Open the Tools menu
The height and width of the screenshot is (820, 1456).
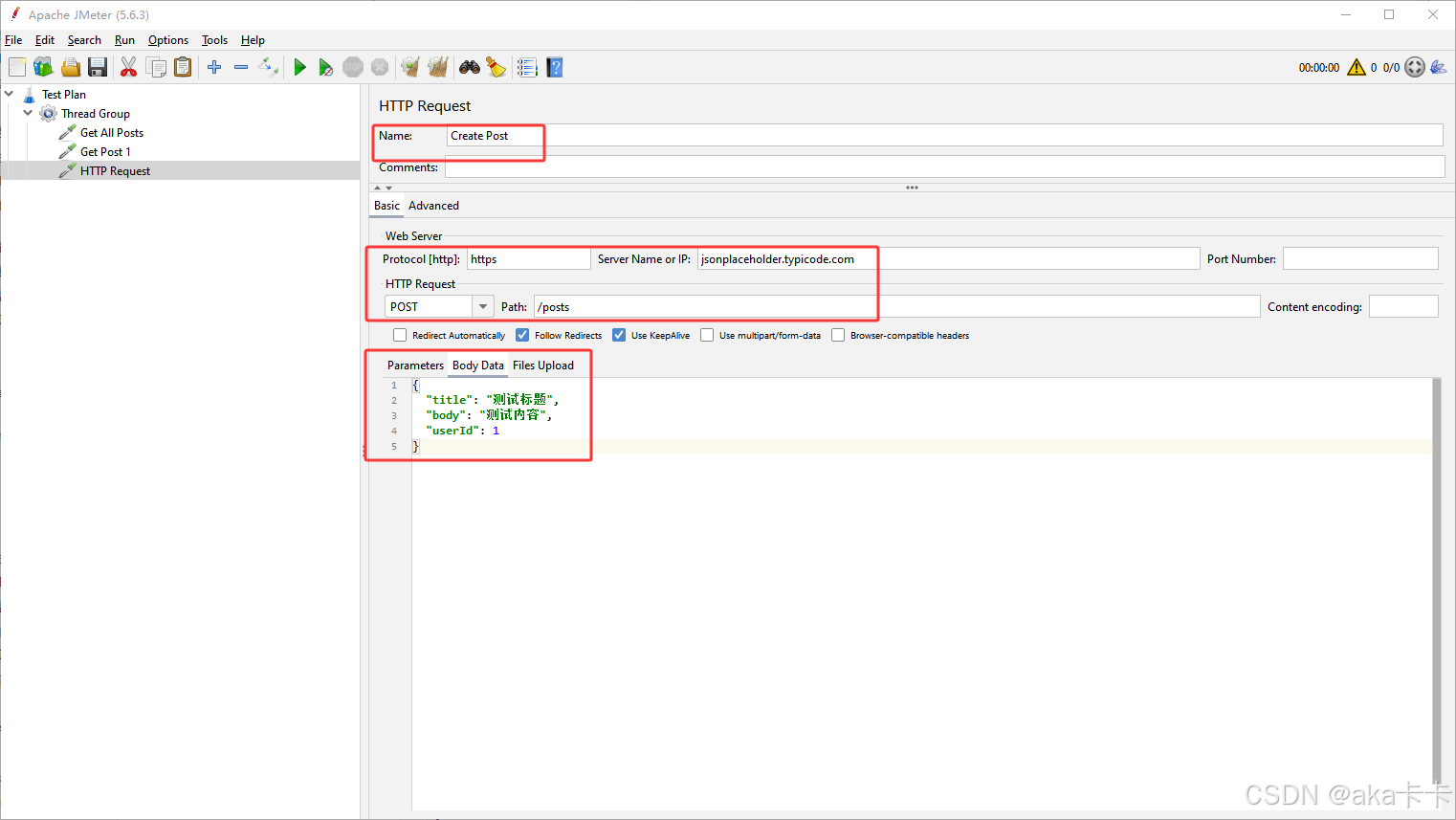214,40
